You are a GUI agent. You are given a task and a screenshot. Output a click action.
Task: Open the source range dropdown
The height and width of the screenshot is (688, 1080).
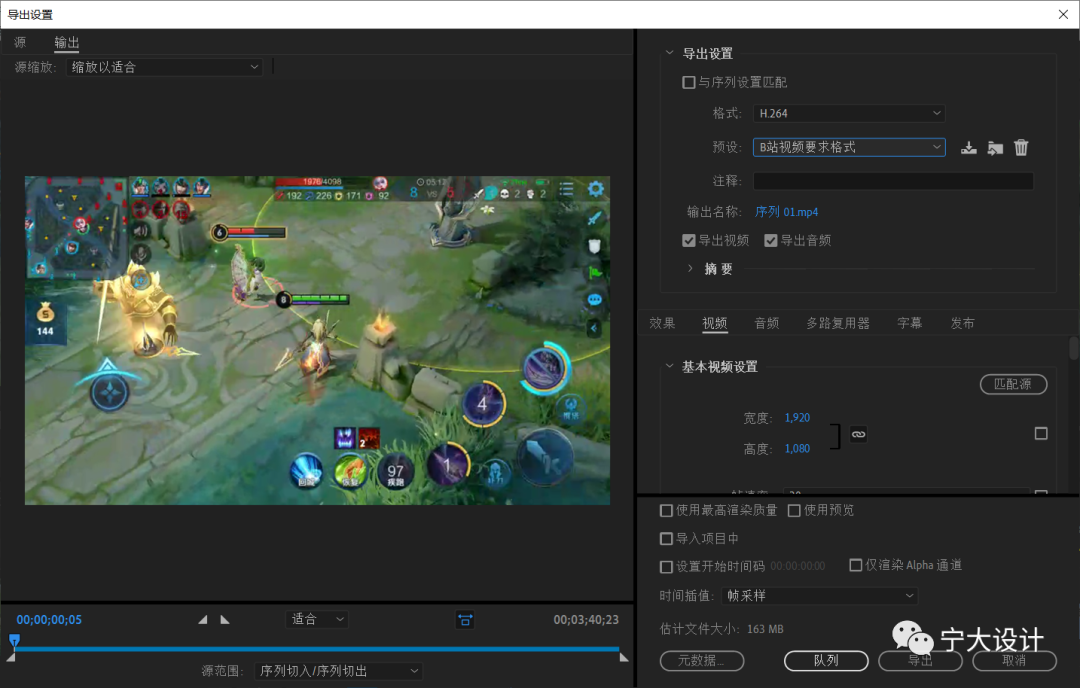coord(338,671)
